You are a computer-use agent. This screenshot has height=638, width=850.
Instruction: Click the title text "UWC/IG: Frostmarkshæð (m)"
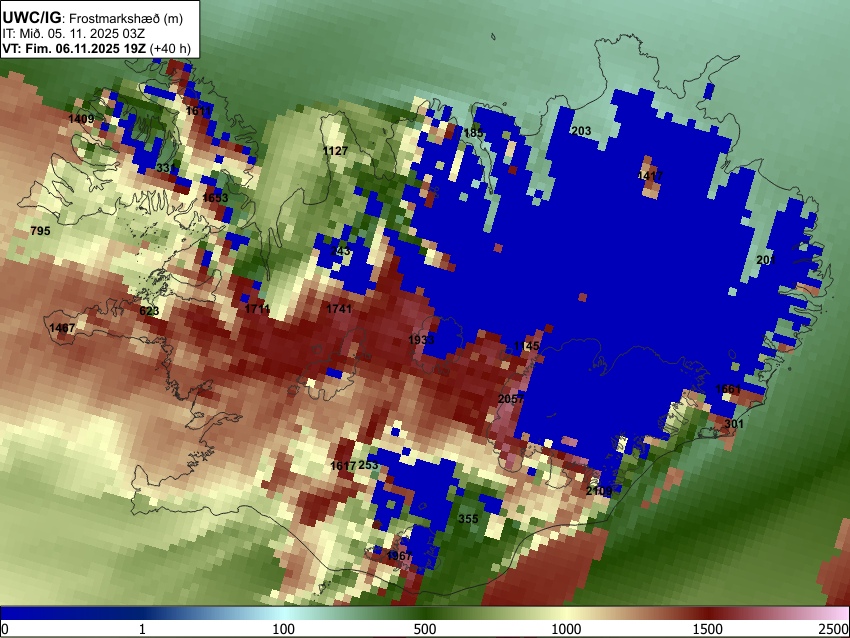(93, 18)
